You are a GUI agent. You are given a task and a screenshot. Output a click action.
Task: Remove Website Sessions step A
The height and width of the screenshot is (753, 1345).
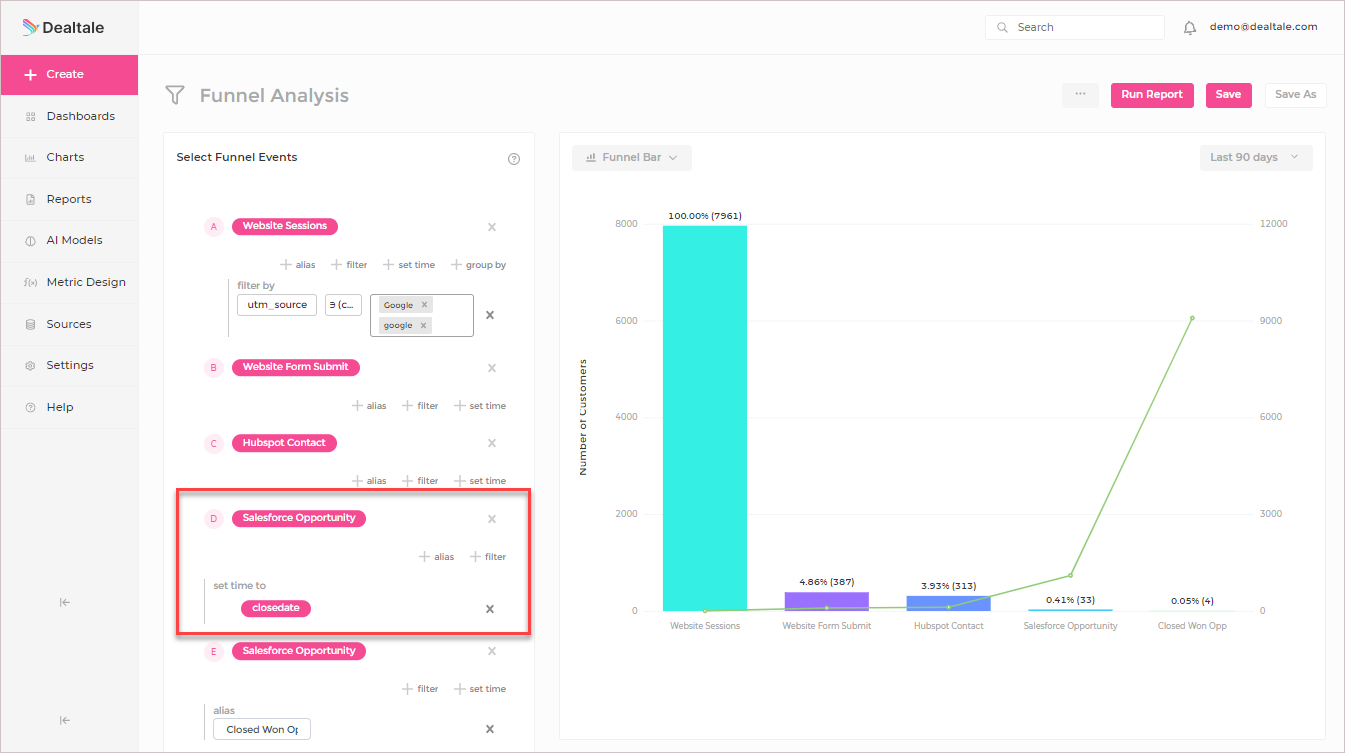click(492, 227)
